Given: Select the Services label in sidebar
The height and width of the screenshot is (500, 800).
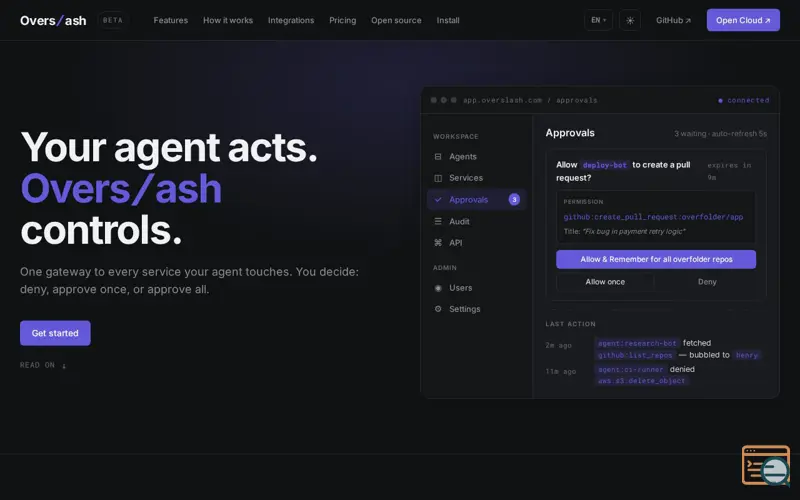Looking at the screenshot, I should click(x=466, y=178).
